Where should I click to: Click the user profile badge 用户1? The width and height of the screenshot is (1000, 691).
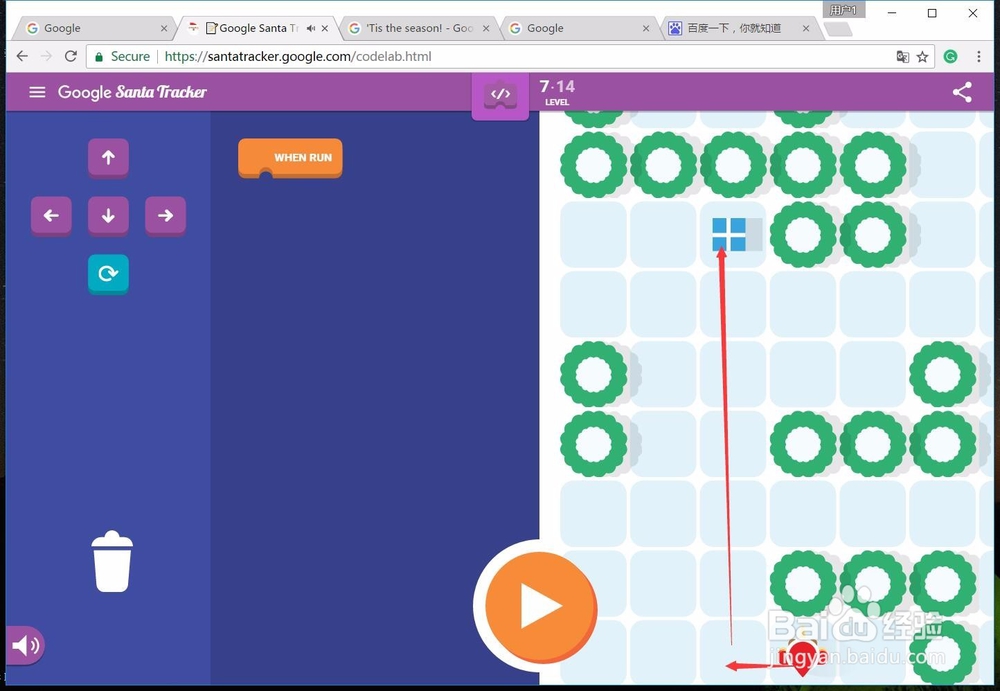[844, 10]
